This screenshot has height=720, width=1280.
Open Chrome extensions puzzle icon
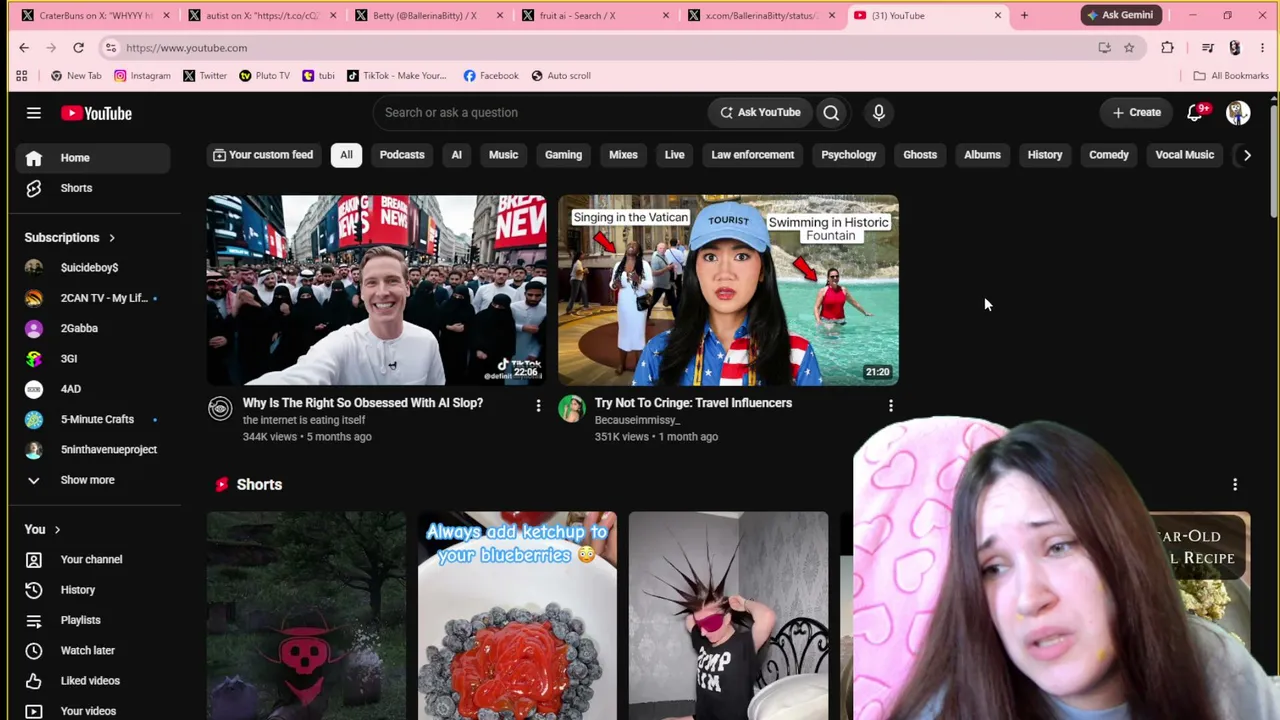pyautogui.click(x=1167, y=48)
